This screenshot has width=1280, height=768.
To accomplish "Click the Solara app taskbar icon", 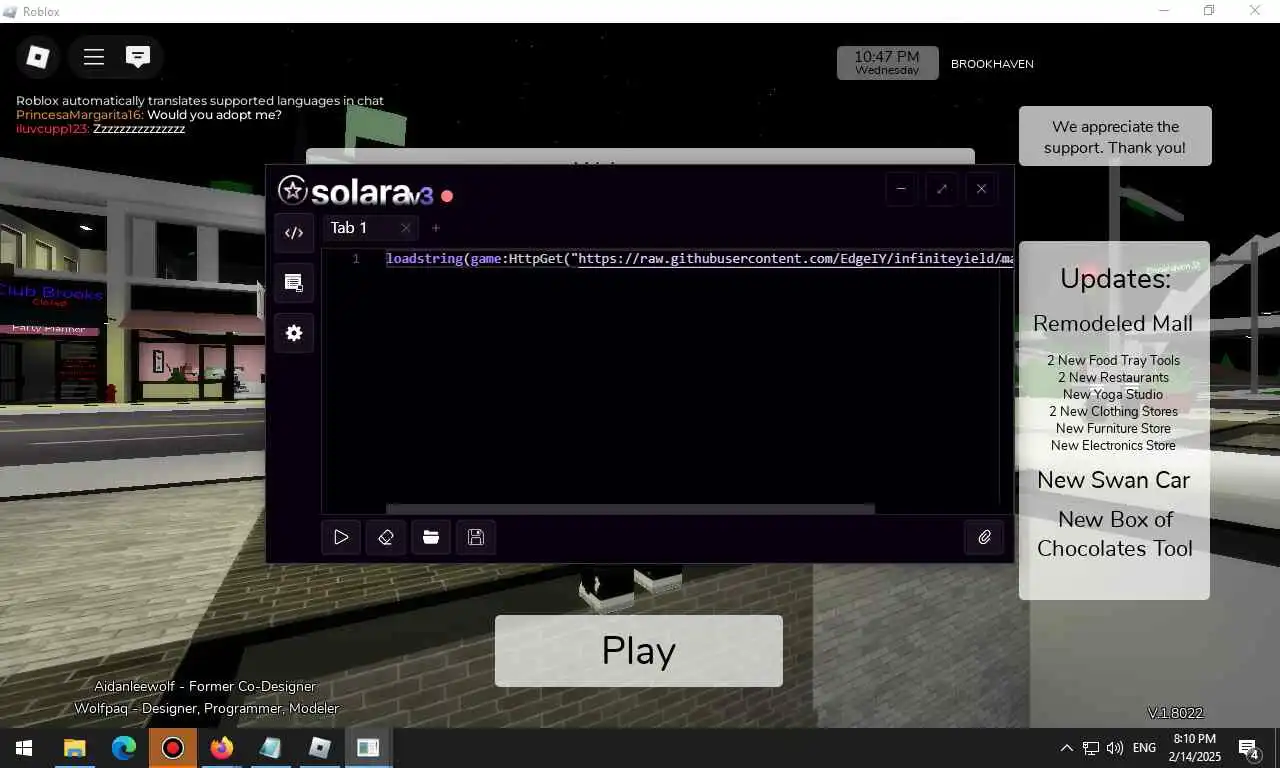I will tap(369, 748).
